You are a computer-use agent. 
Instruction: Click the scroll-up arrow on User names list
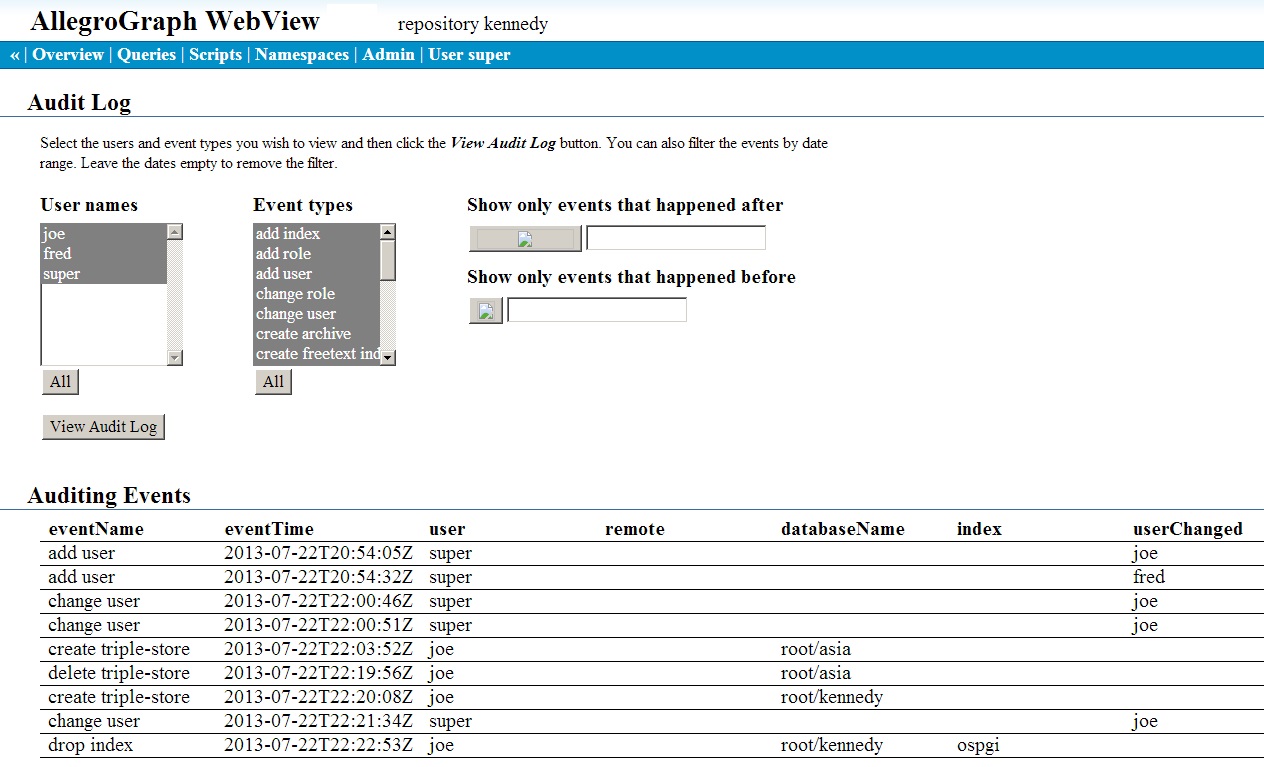pos(174,230)
